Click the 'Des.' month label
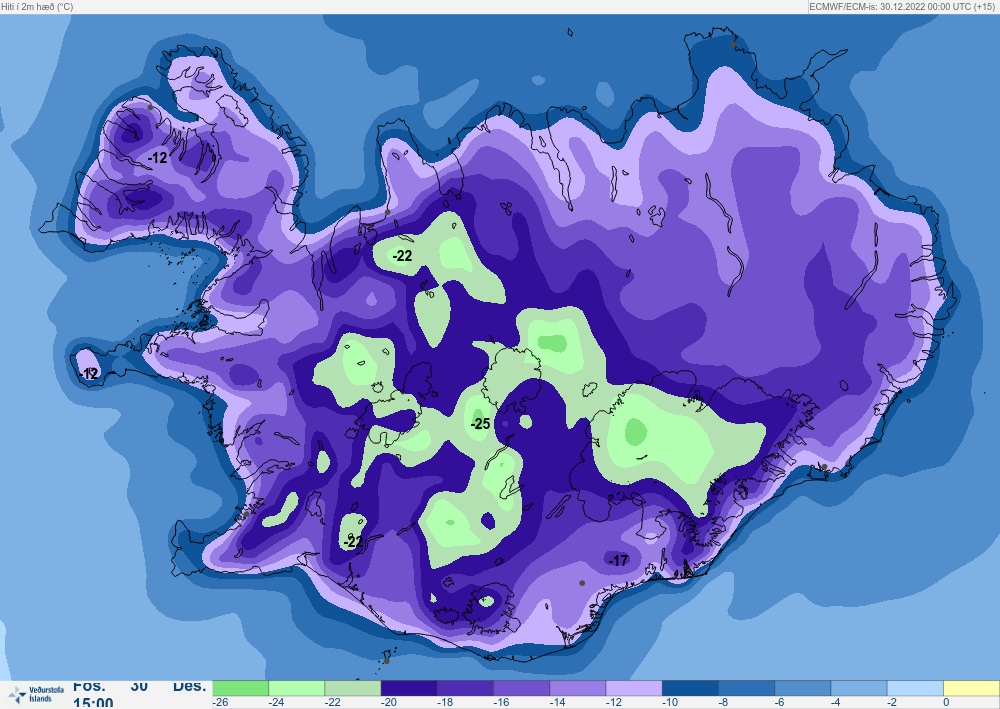Image resolution: width=1000 pixels, height=709 pixels. coord(189,687)
